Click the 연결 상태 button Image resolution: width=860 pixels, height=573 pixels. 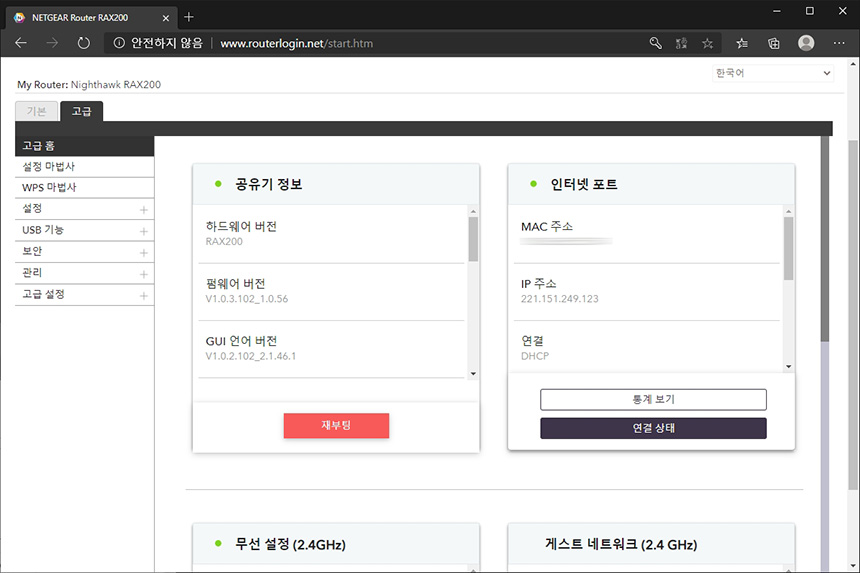[653, 428]
